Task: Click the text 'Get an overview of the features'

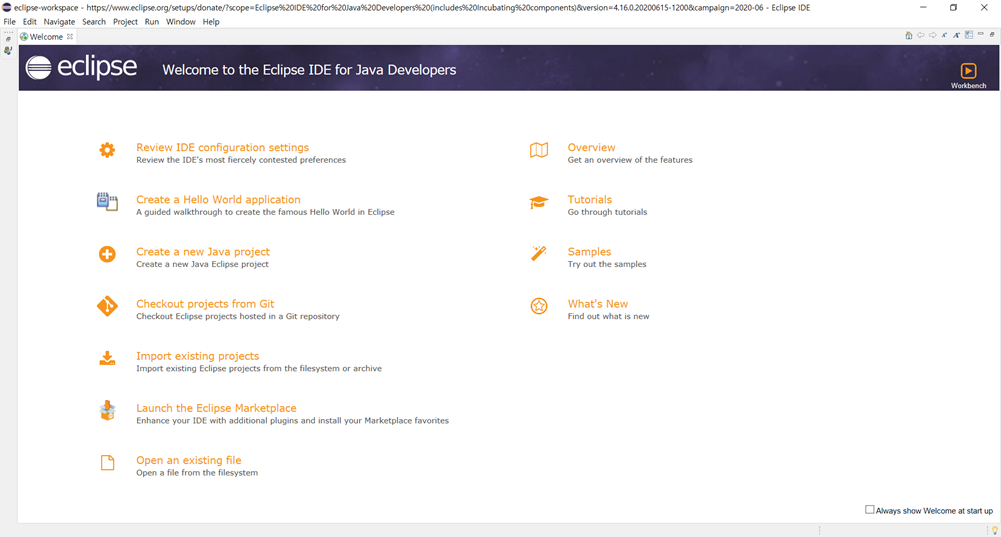Action: 630,160
